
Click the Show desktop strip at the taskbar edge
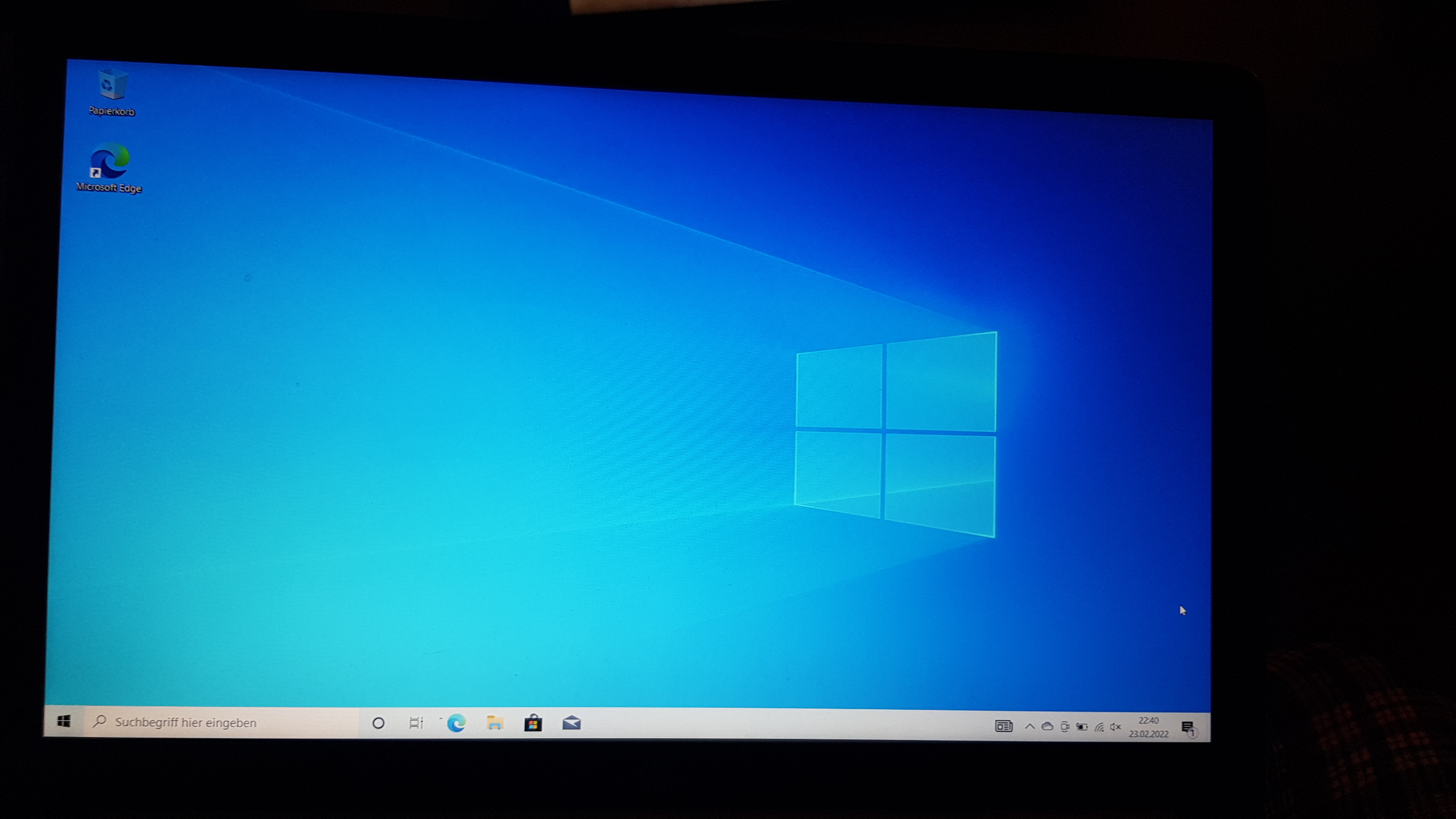click(x=1208, y=729)
